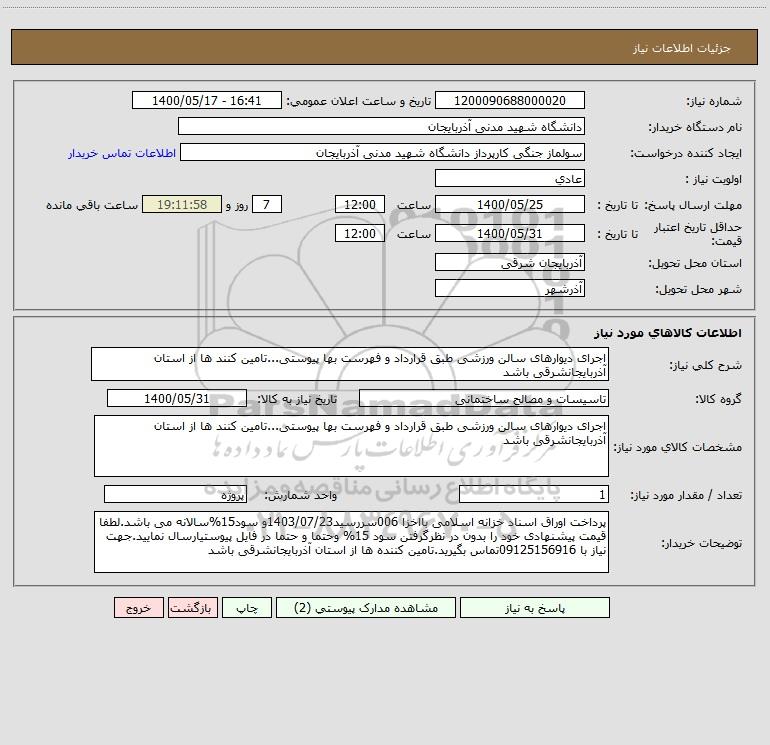Click goods group field تاسیسات و مصالح ساختمانی
770x745 pixels.
(484, 398)
